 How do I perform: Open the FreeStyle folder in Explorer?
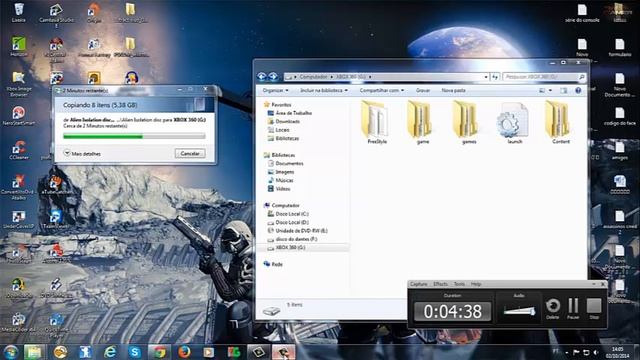click(x=376, y=122)
